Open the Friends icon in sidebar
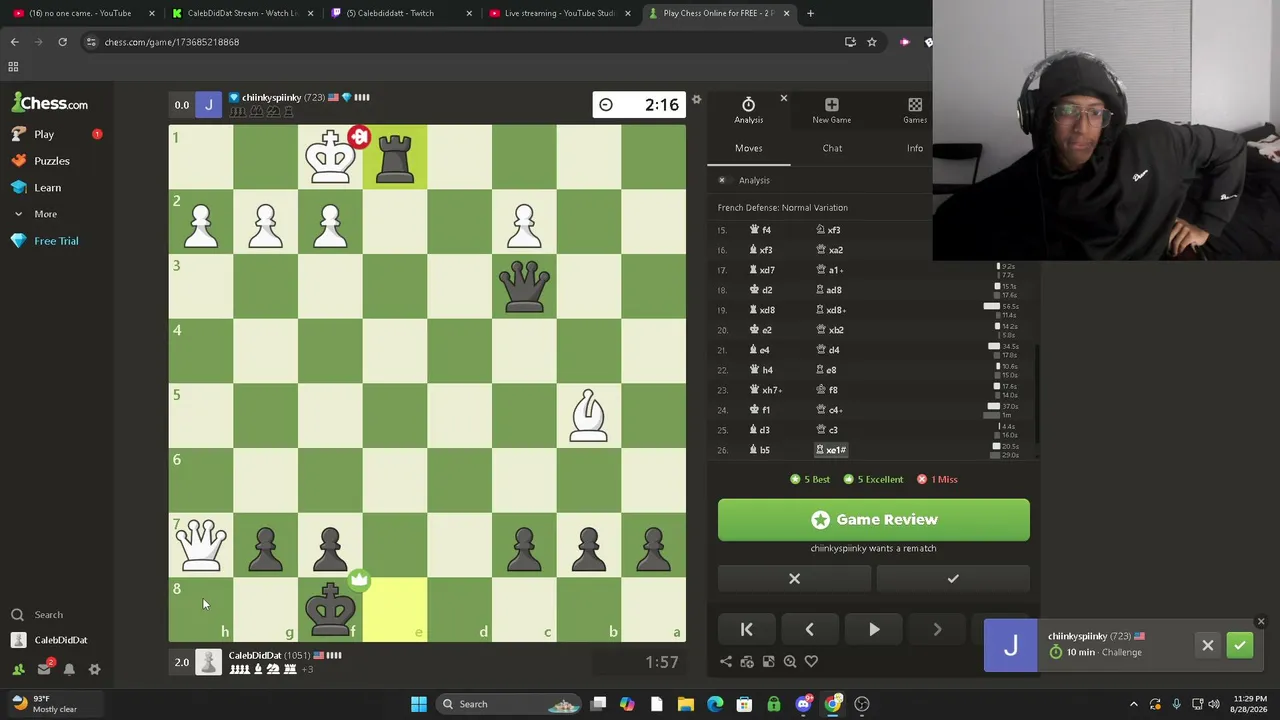The width and height of the screenshot is (1280, 720). point(18,669)
